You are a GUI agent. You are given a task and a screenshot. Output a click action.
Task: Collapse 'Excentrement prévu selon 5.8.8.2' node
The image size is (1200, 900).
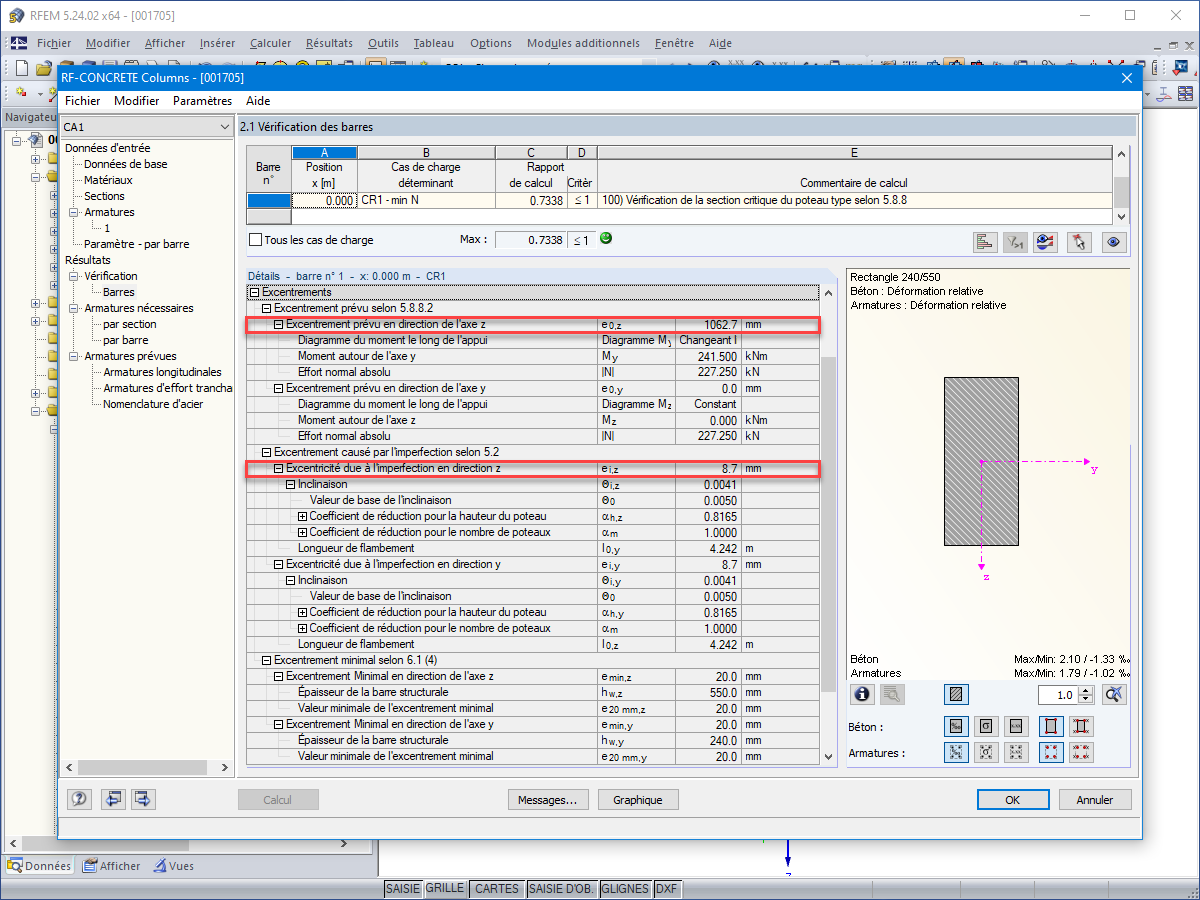pos(266,308)
